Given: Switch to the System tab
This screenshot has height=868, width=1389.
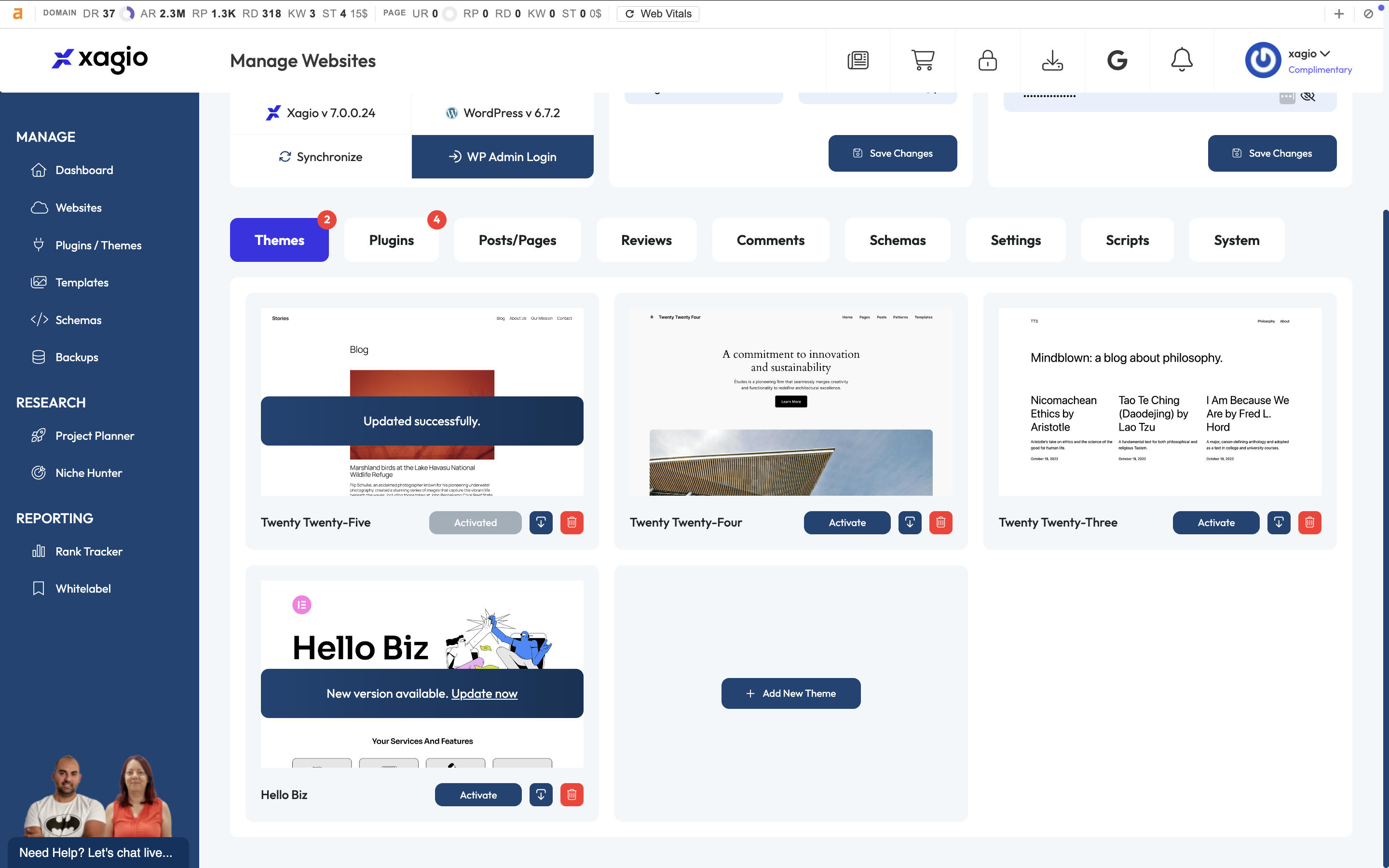Looking at the screenshot, I should [1236, 240].
